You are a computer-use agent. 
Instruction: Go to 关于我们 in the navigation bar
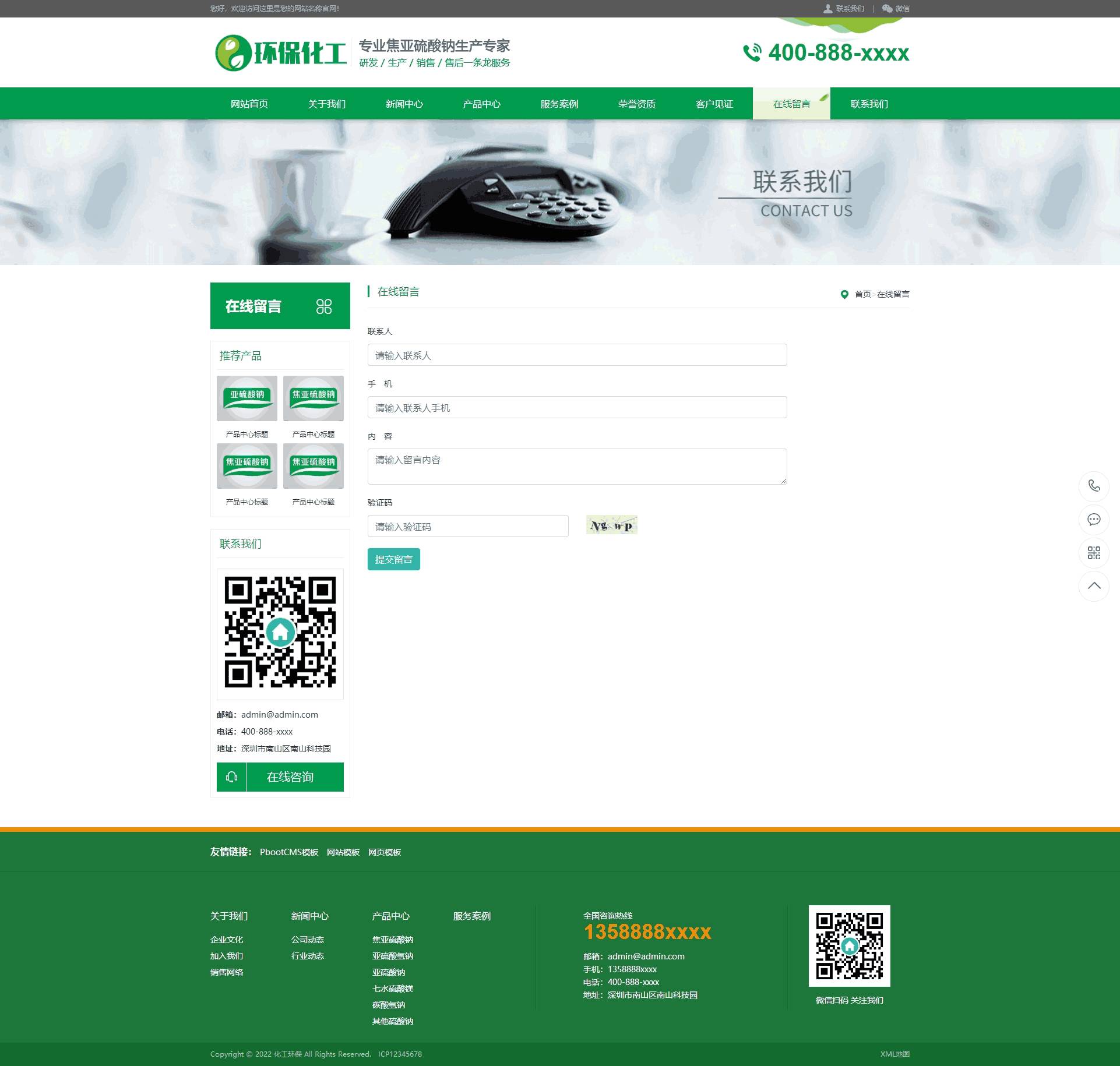coord(326,104)
